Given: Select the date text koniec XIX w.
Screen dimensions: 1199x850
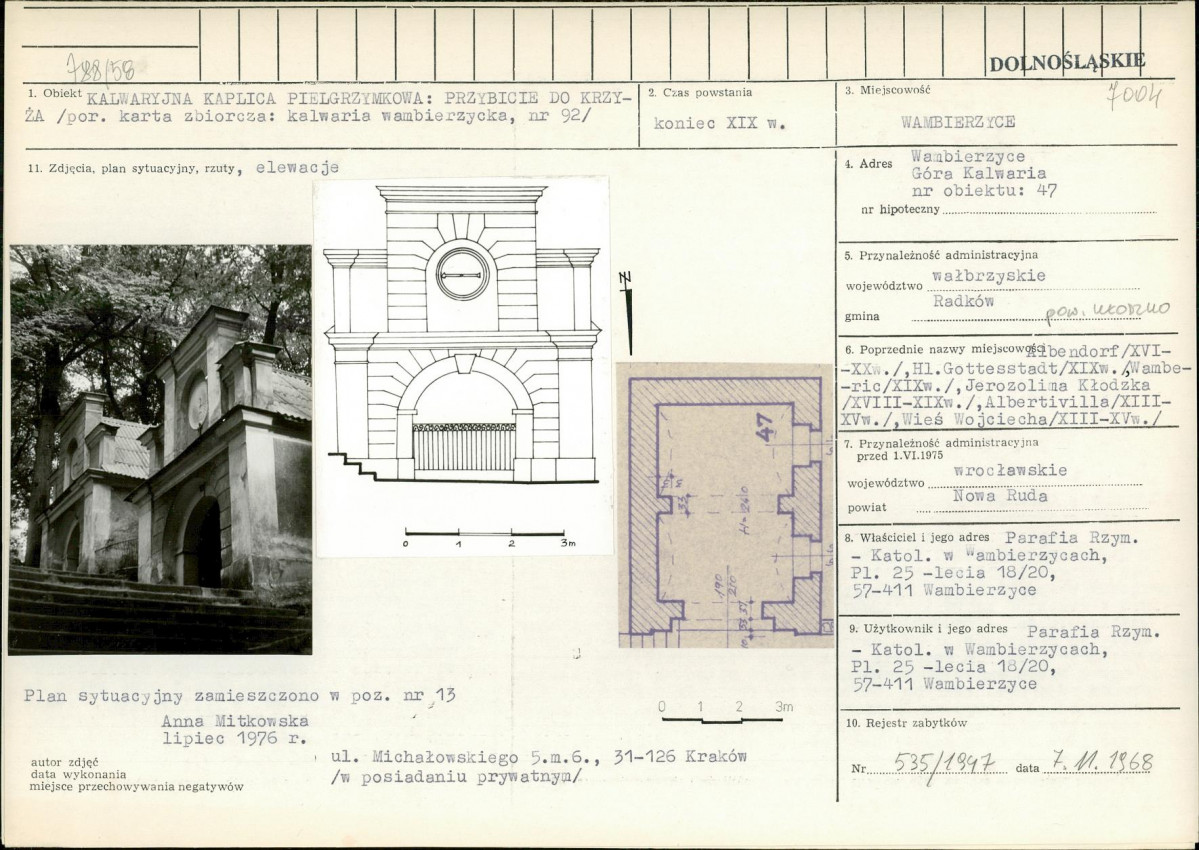Looking at the screenshot, I should 720,123.
